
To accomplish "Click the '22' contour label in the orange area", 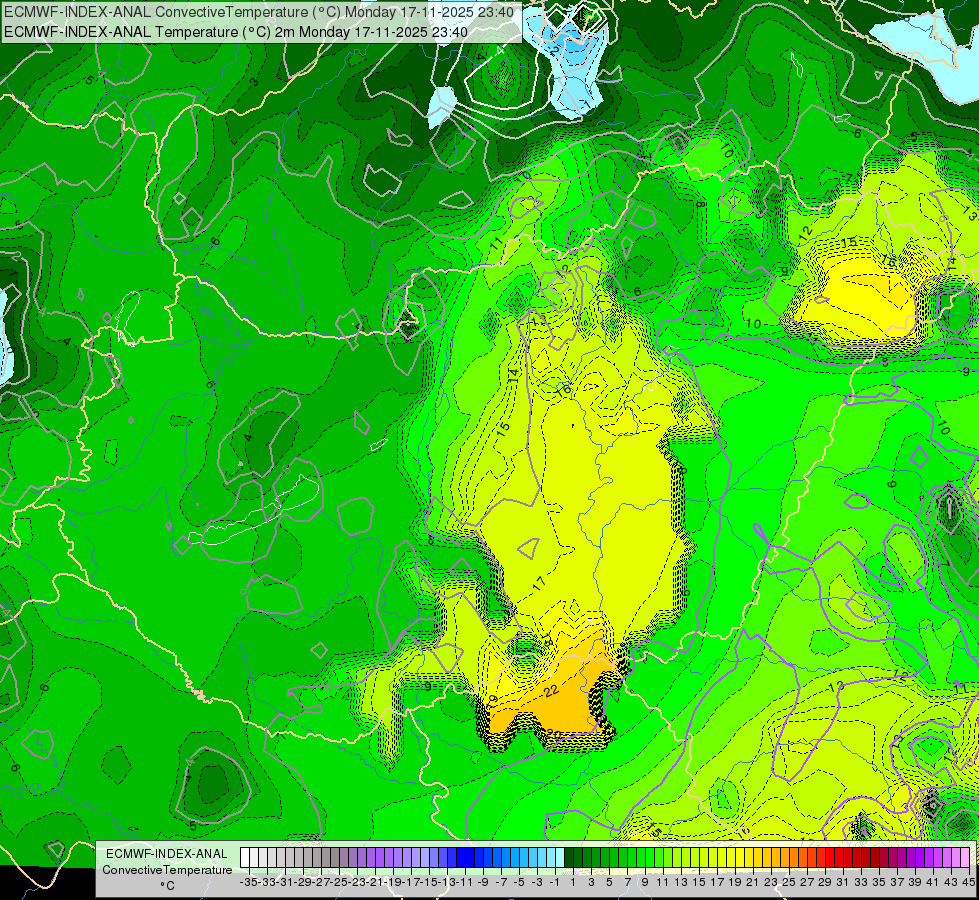I will (x=551, y=691).
